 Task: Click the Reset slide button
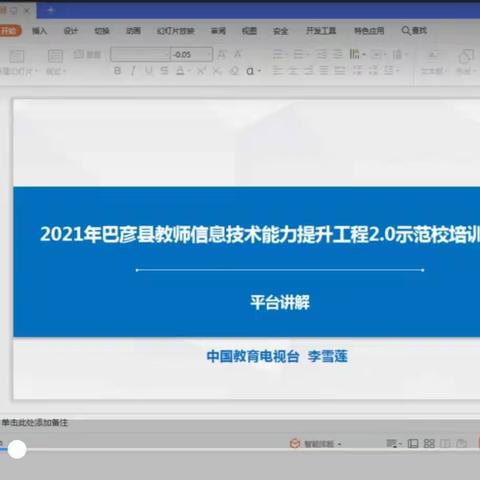point(87,54)
